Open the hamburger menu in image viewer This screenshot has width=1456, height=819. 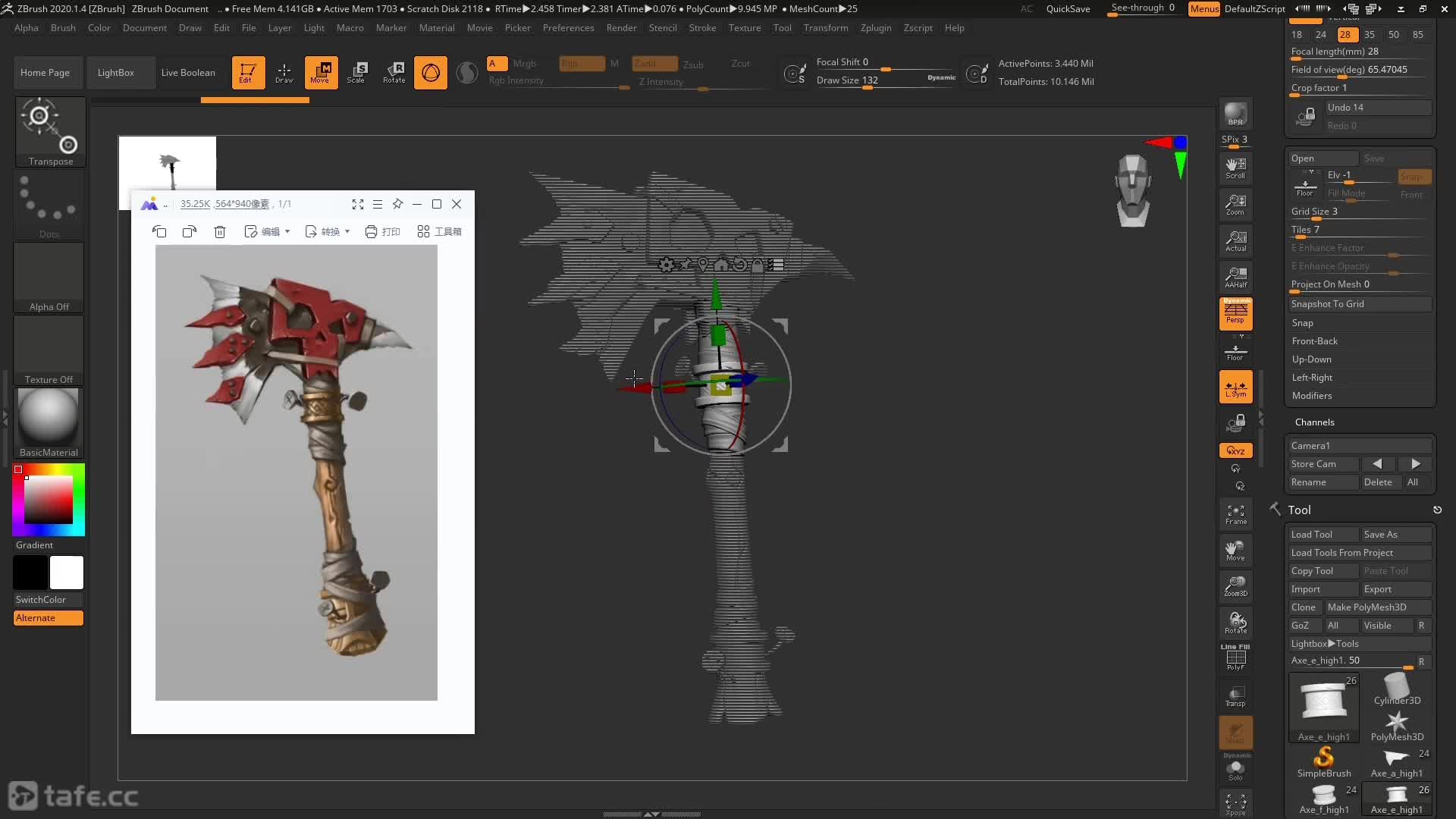377,204
